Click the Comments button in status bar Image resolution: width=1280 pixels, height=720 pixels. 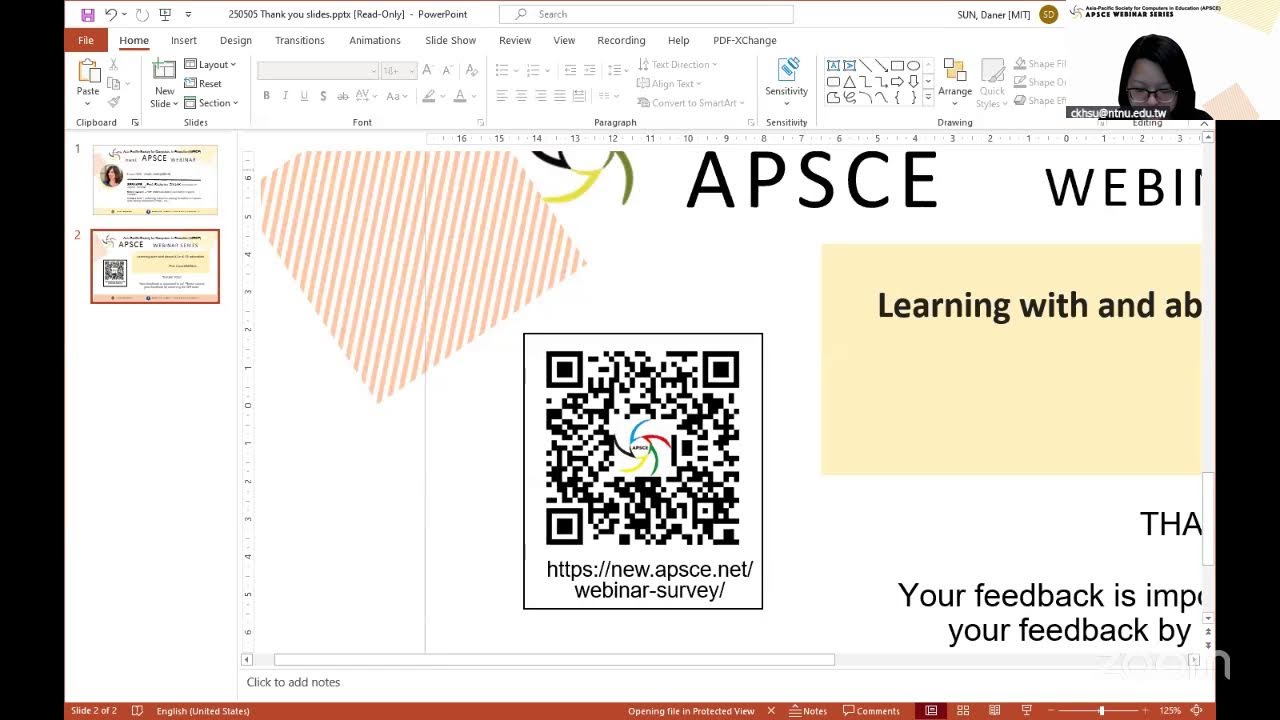[x=871, y=711]
